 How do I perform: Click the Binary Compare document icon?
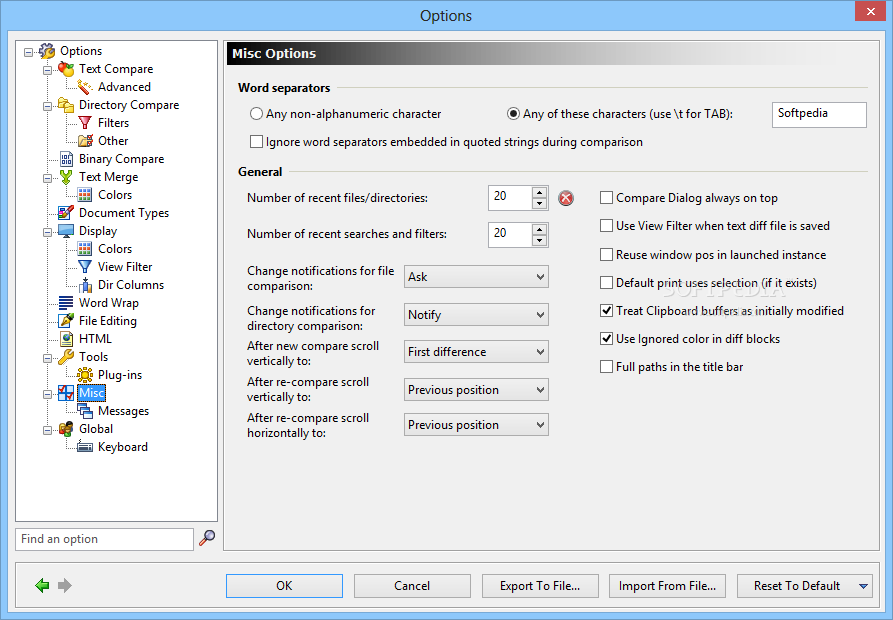(x=66, y=159)
